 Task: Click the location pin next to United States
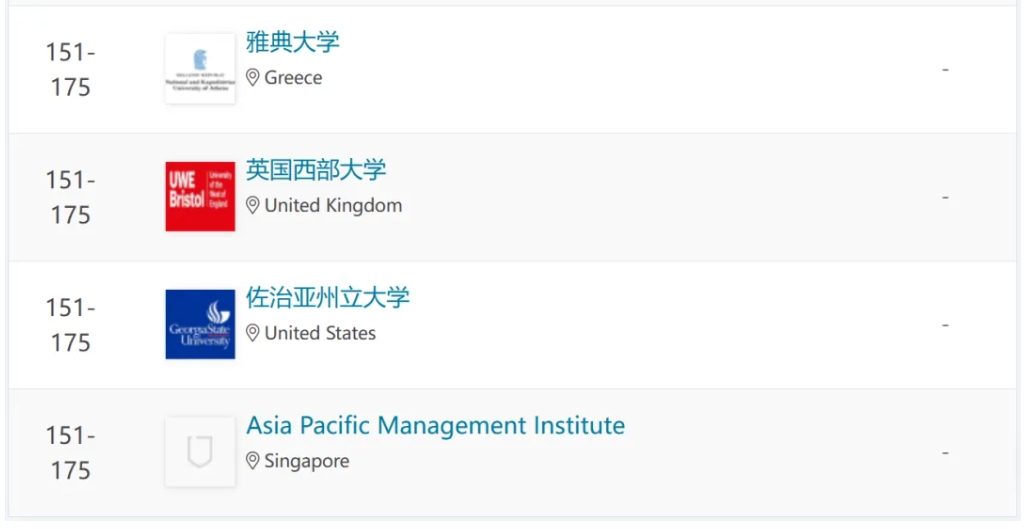tap(253, 333)
